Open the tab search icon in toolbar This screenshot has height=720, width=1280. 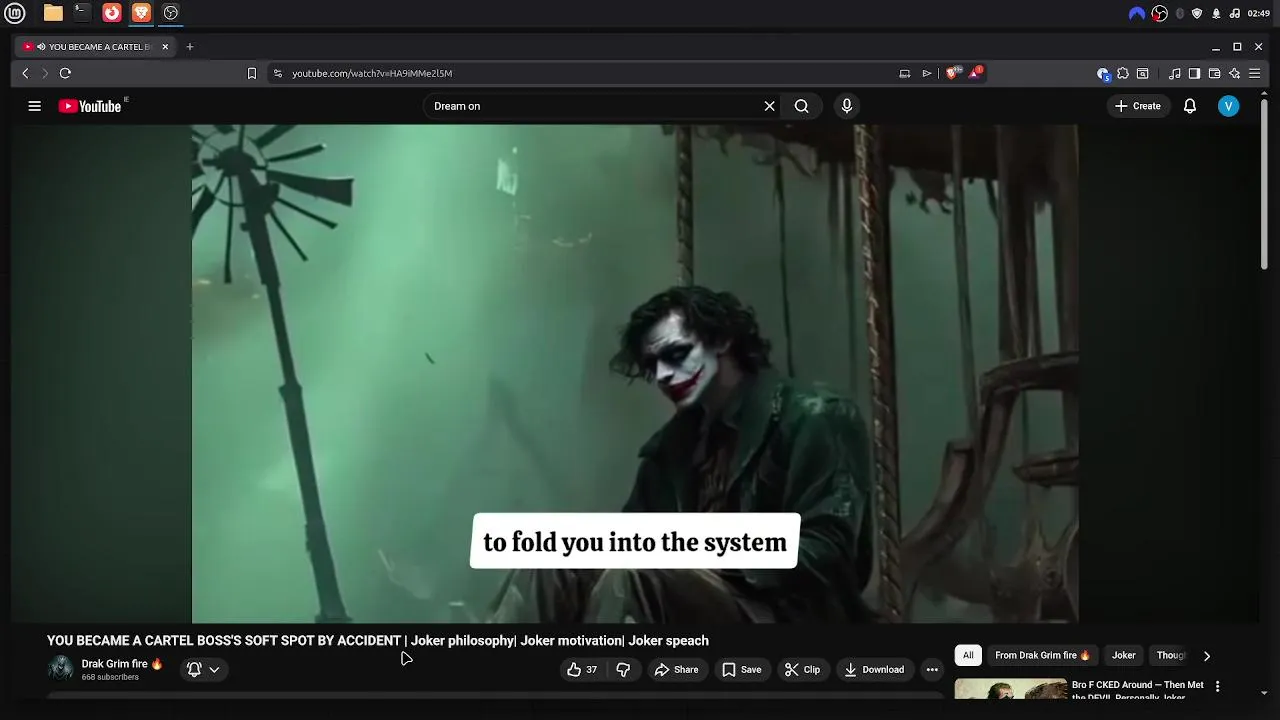1142,73
